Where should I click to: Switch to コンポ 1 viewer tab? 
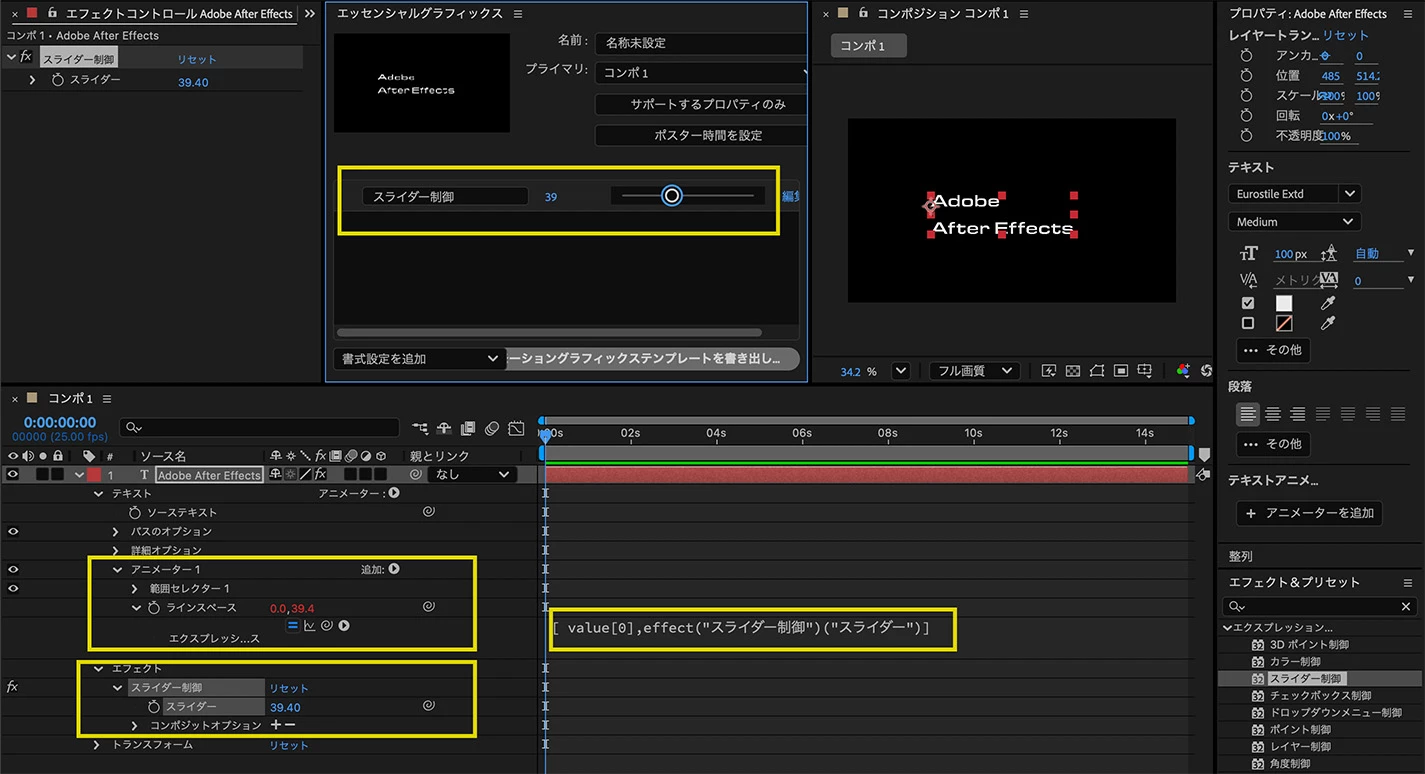(x=868, y=46)
